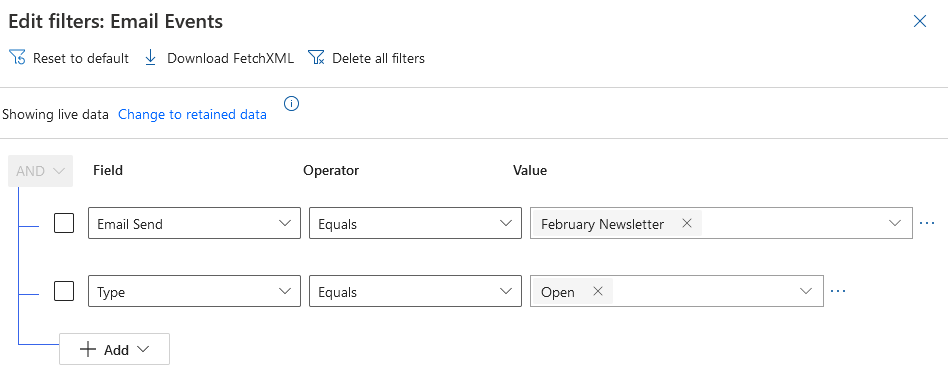948x371 pixels.
Task: Click the Delete all filters funnel icon
Action: [x=316, y=58]
